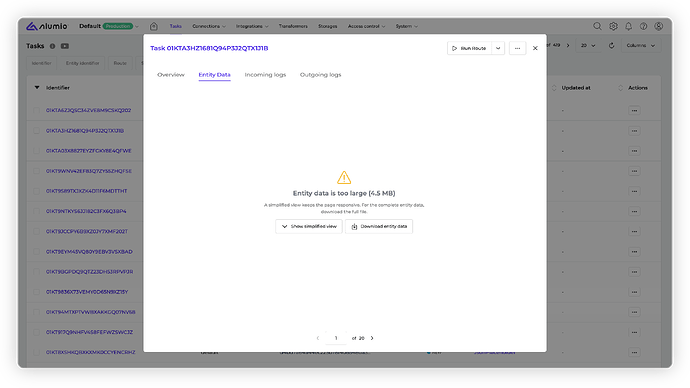Open task link 01KT9BGFDQ9QTZ23DH5JRPVFJR
The image size is (690, 388).
89,272
